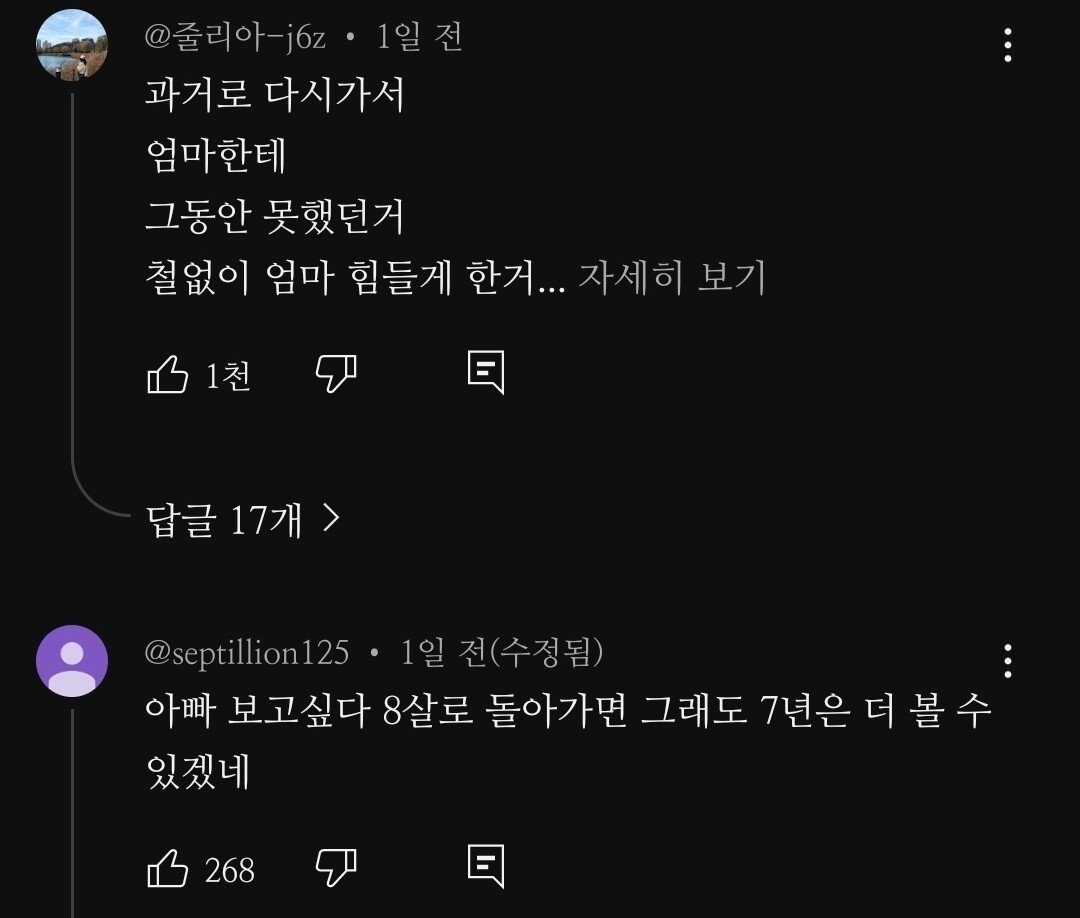
Task: Click the 268 like count
Action: 230,870
